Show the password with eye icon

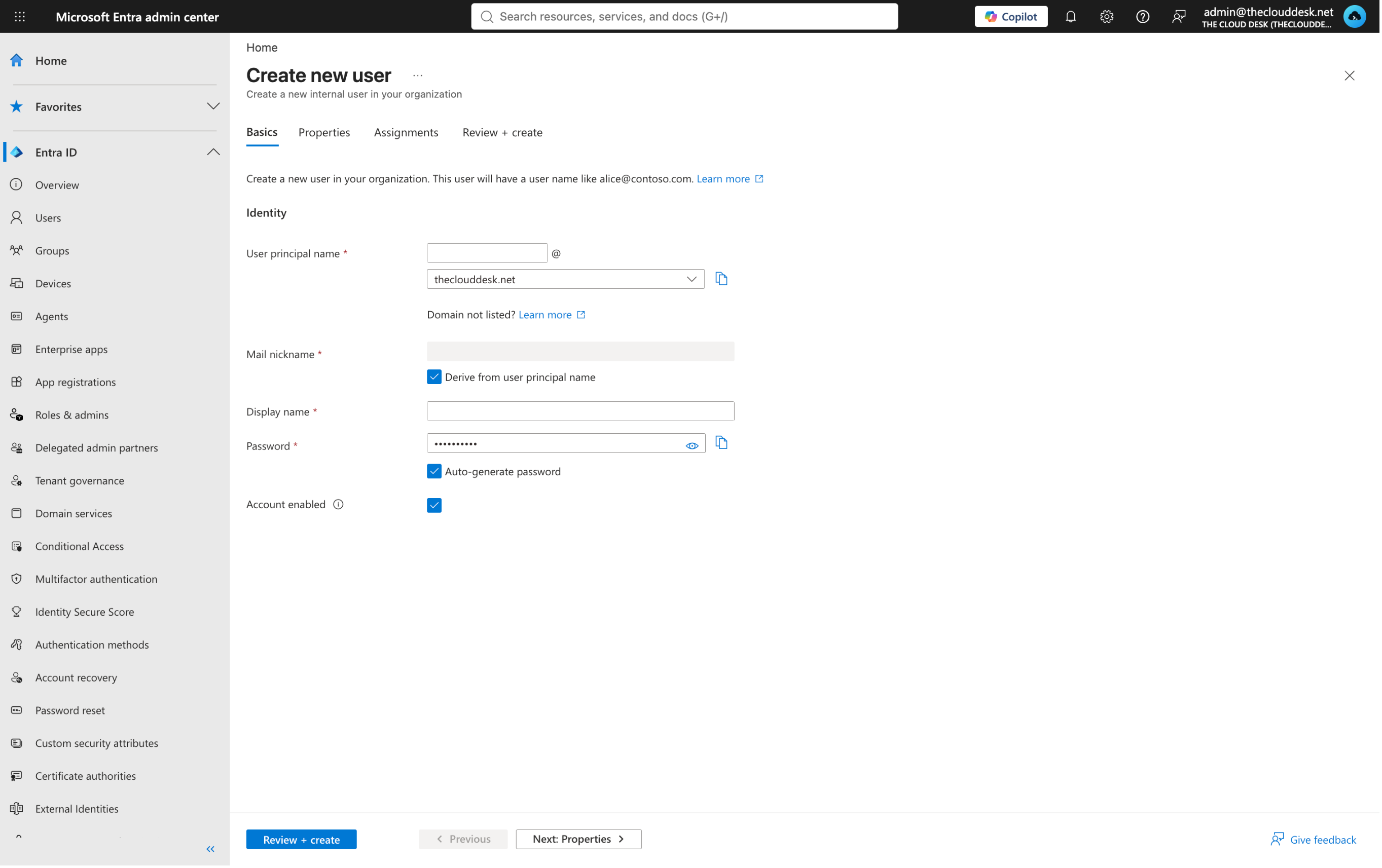point(692,446)
